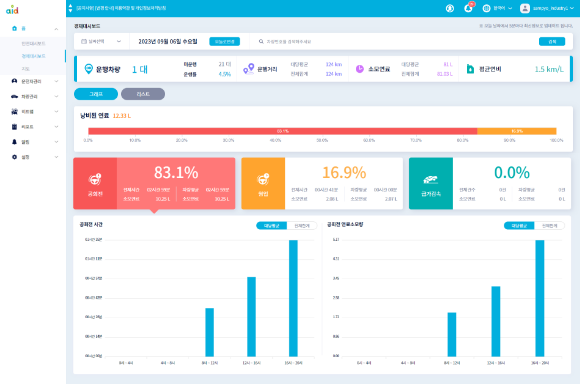This screenshot has width=580, height=384.
Task: Click the car icon on teal card
Action: 431,179
